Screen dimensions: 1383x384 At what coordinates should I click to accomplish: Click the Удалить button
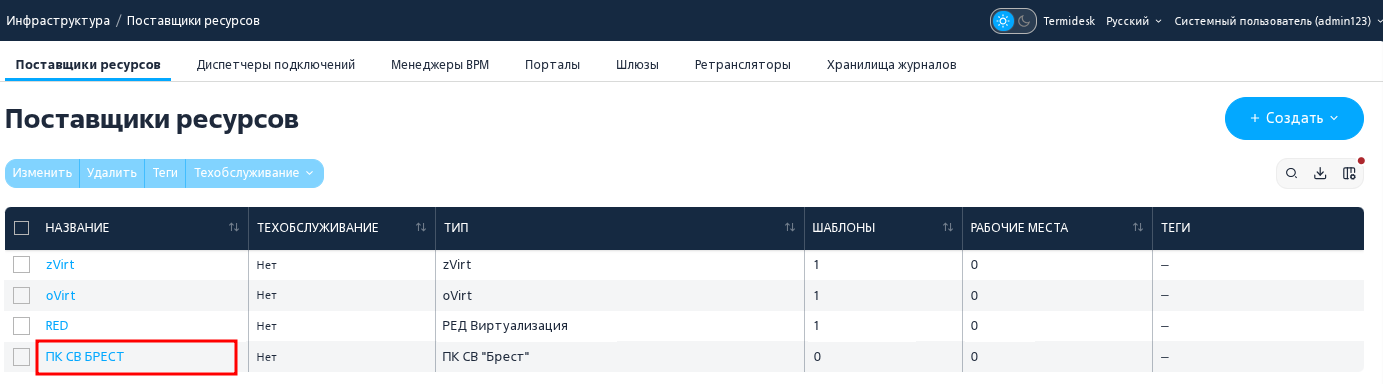click(x=112, y=173)
